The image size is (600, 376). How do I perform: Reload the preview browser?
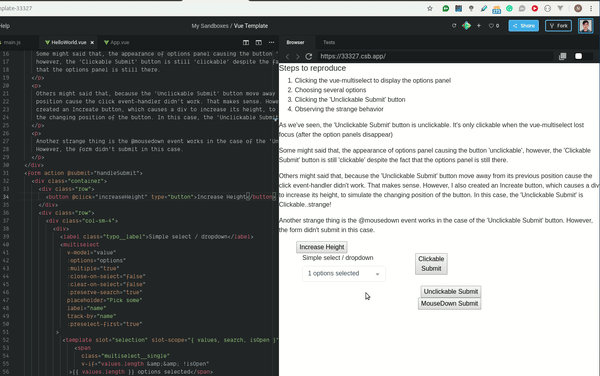coord(308,57)
